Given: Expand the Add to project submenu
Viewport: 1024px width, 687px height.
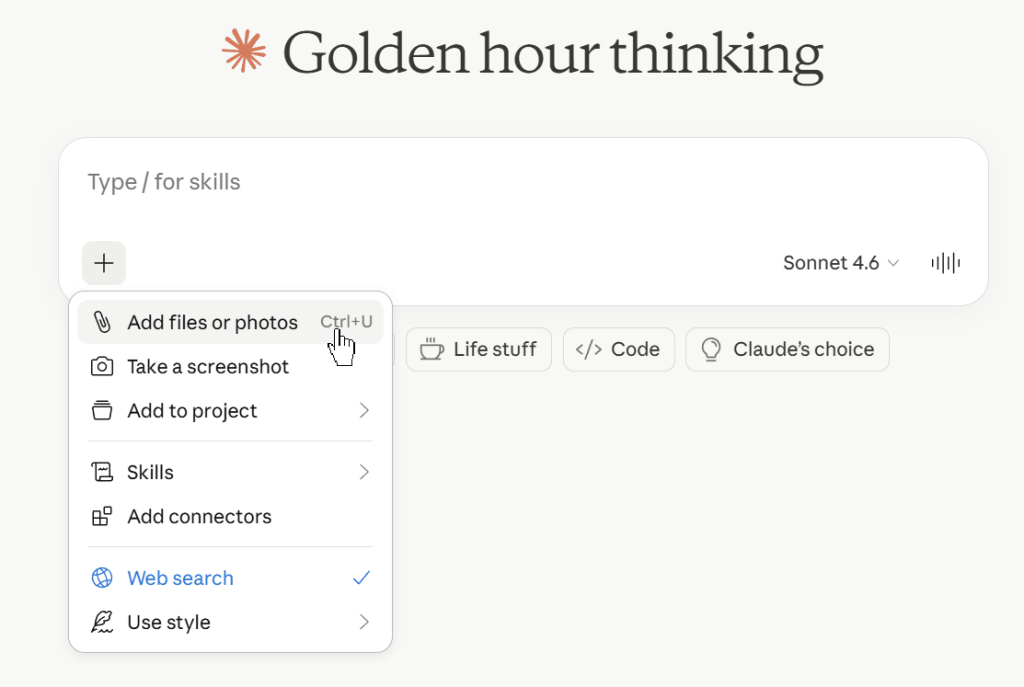Looking at the screenshot, I should tap(230, 411).
